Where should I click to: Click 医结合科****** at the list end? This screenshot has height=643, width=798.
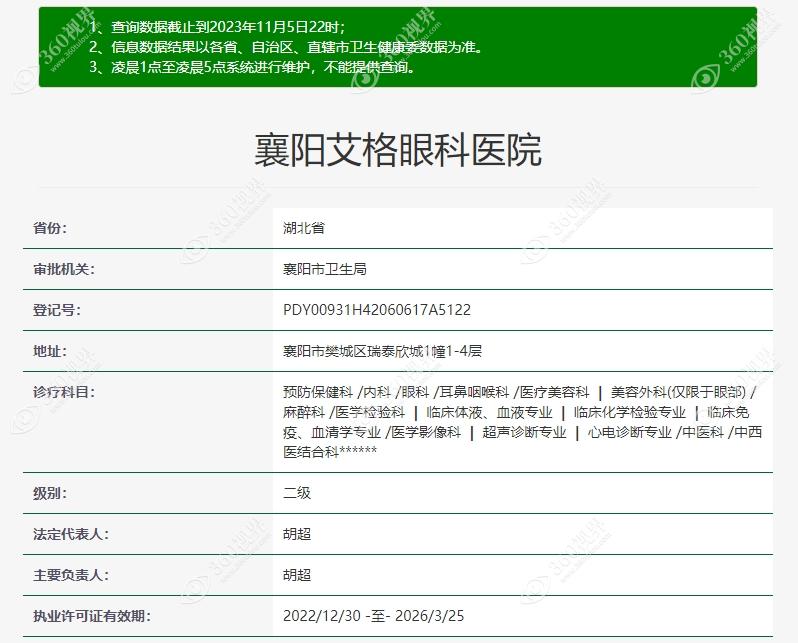(330, 452)
